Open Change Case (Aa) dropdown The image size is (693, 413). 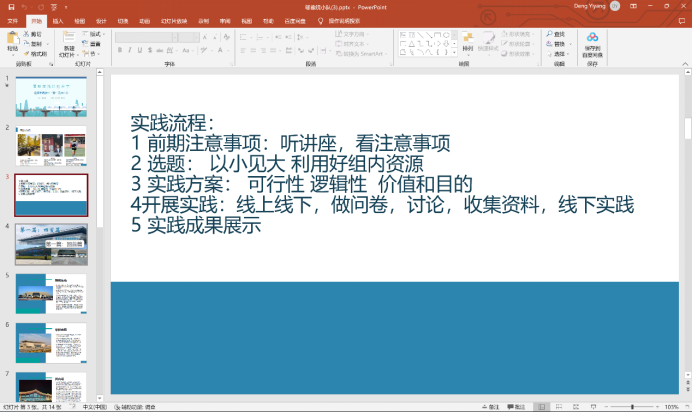click(x=187, y=50)
